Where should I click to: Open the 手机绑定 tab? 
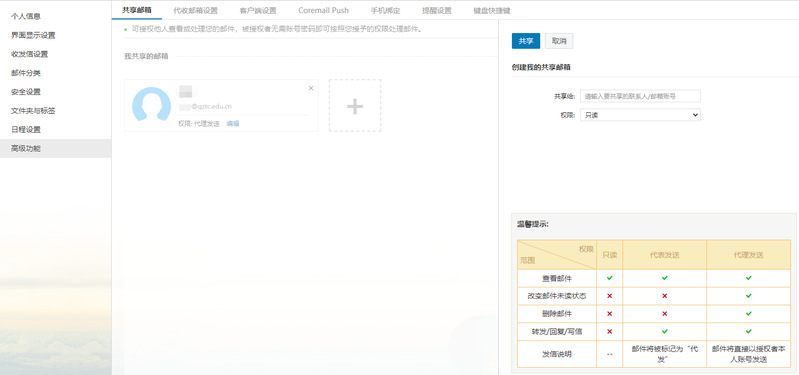pos(385,10)
